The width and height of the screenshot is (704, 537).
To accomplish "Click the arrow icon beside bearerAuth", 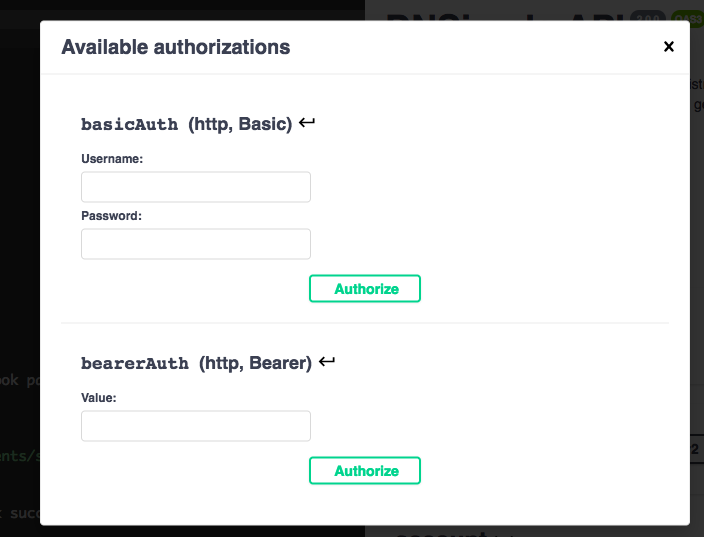I will pyautogui.click(x=327, y=362).
